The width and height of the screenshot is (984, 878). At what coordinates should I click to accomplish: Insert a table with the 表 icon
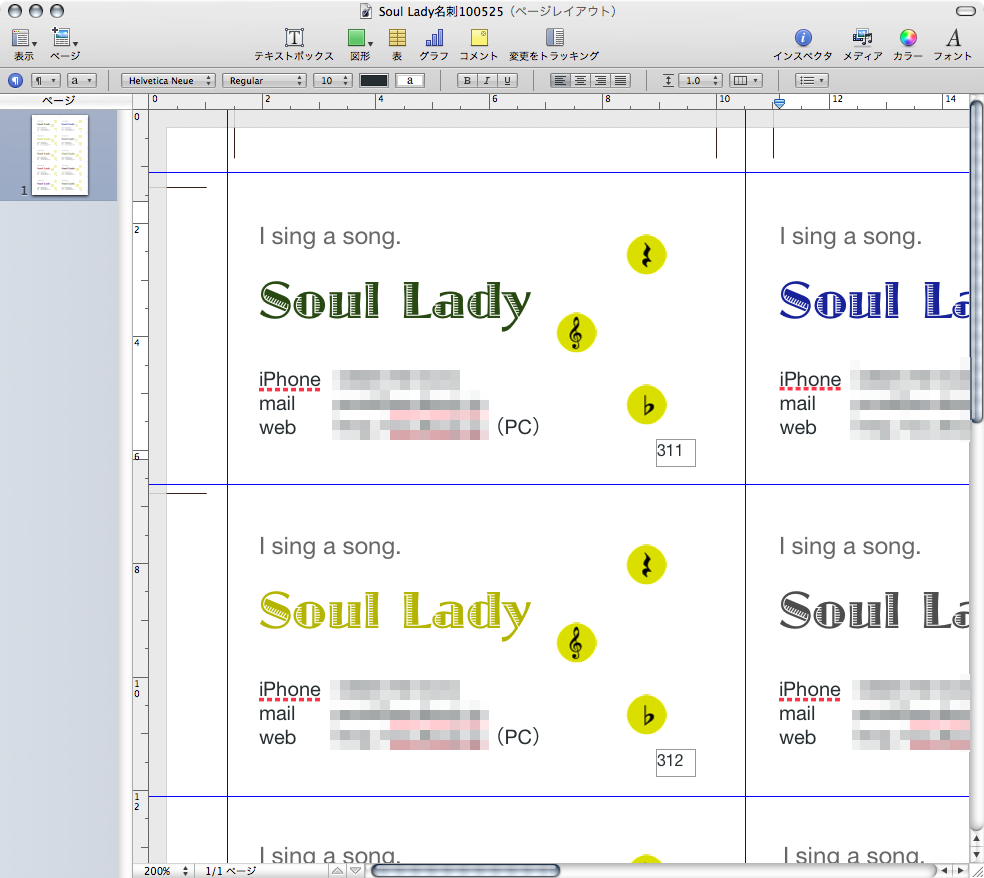397,38
